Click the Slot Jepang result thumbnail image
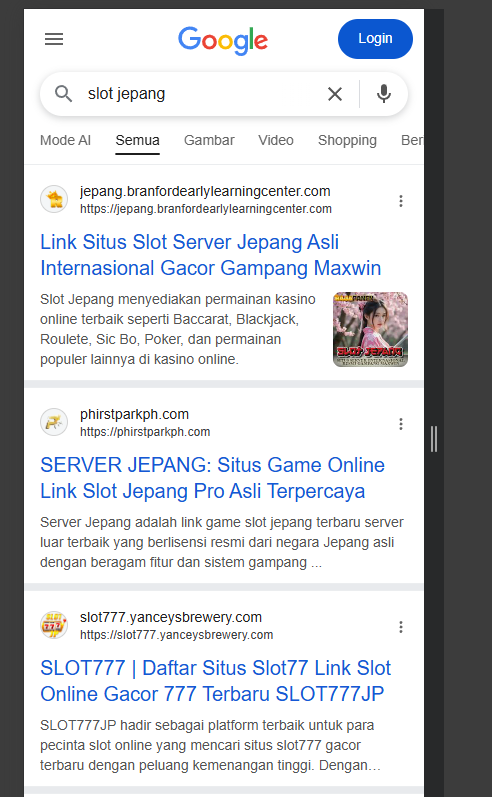Viewport: 492px width, 797px height. click(x=371, y=329)
